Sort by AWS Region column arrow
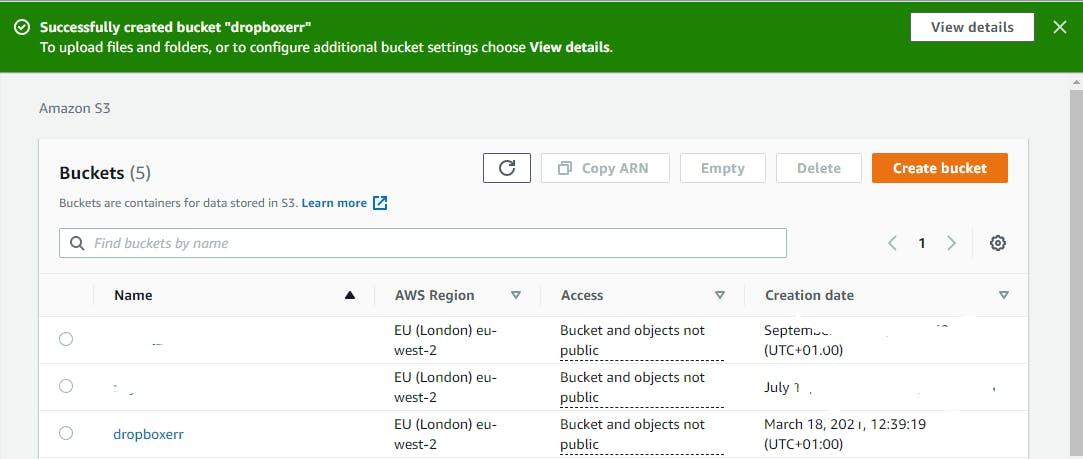Viewport: 1083px width, 459px height. [516, 295]
